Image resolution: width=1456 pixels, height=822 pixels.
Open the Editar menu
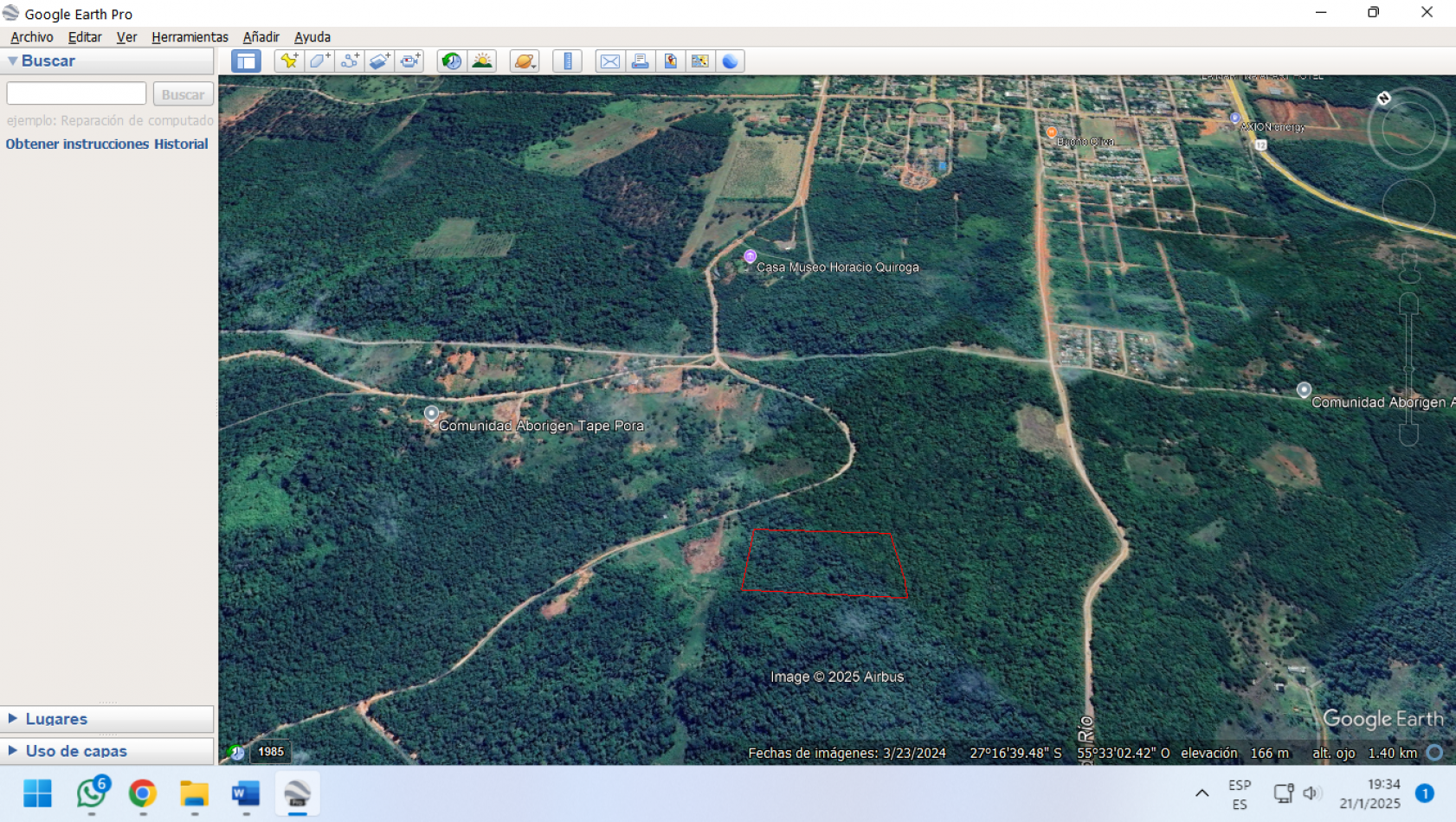tap(85, 37)
